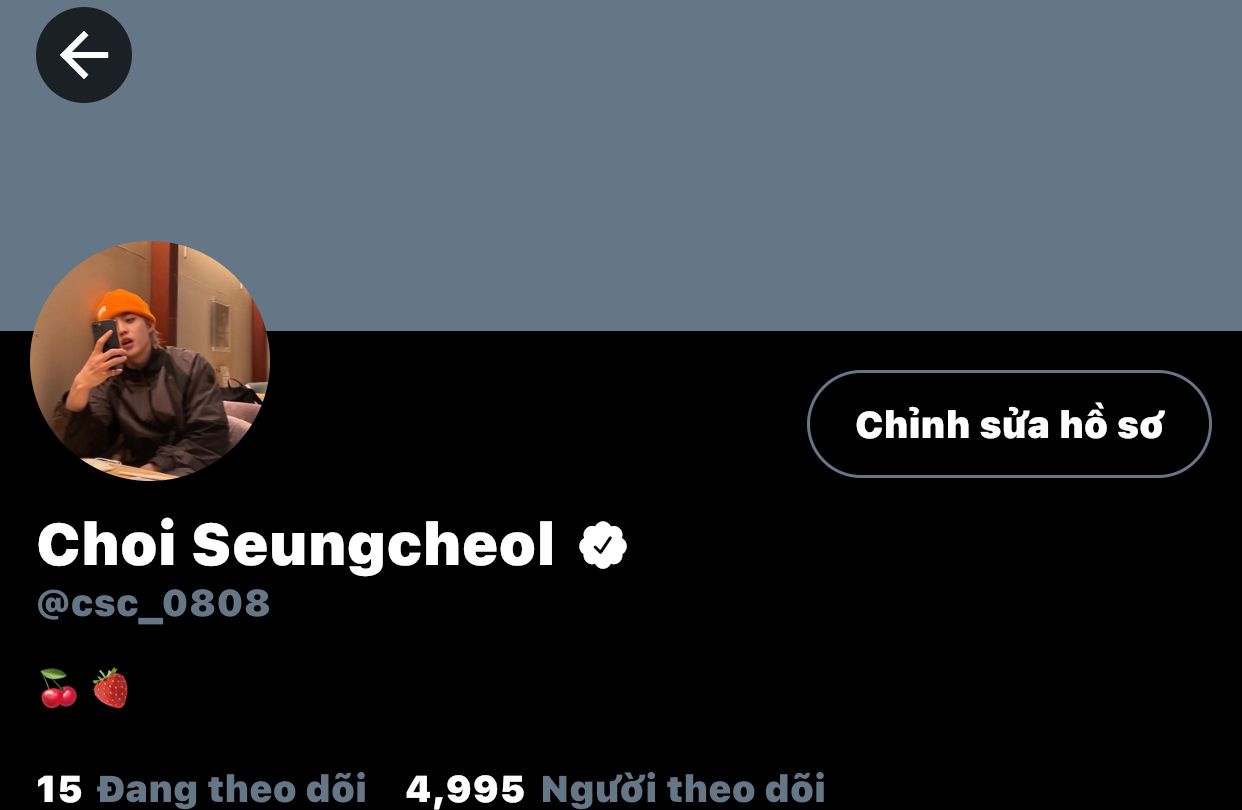Click the dark circle around back arrow
Screen dimensions: 1242x810
click(84, 54)
